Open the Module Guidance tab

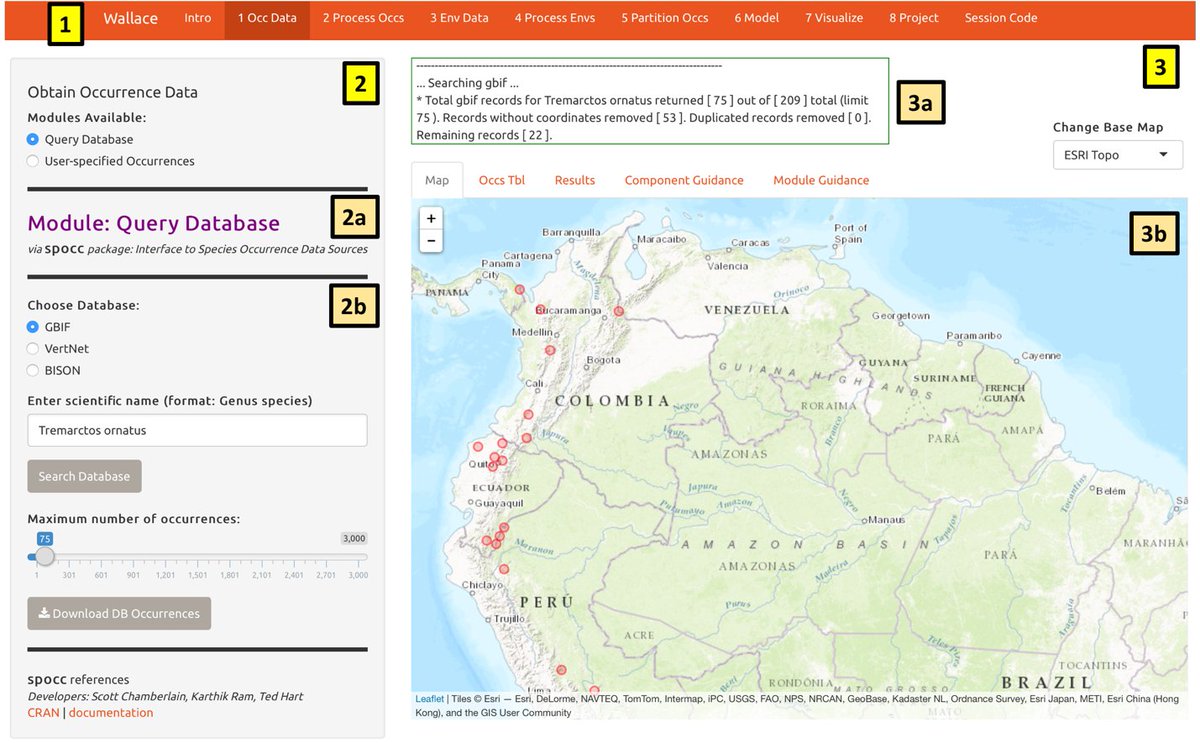pyautogui.click(x=820, y=180)
